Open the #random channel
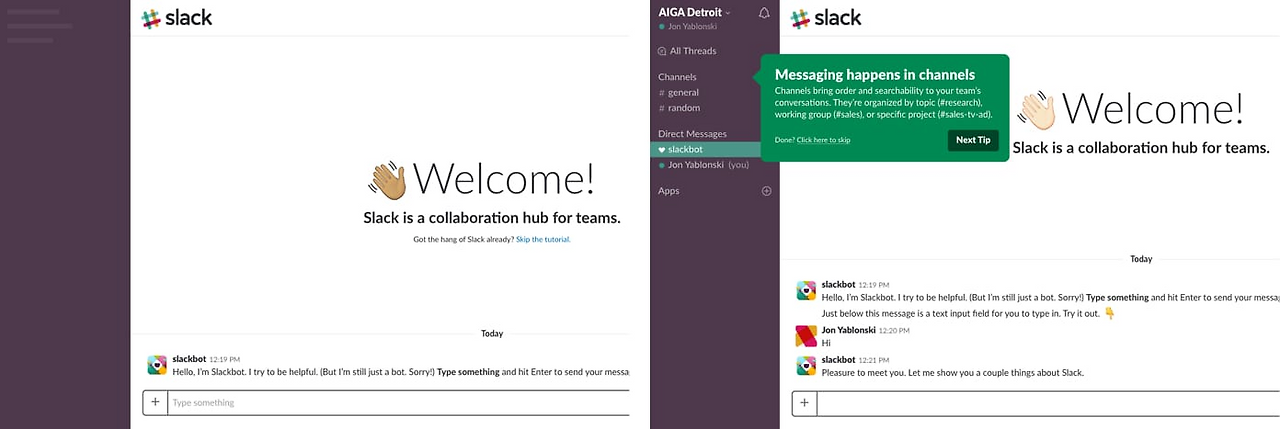This screenshot has height=429, width=1280. pyautogui.click(x=679, y=108)
